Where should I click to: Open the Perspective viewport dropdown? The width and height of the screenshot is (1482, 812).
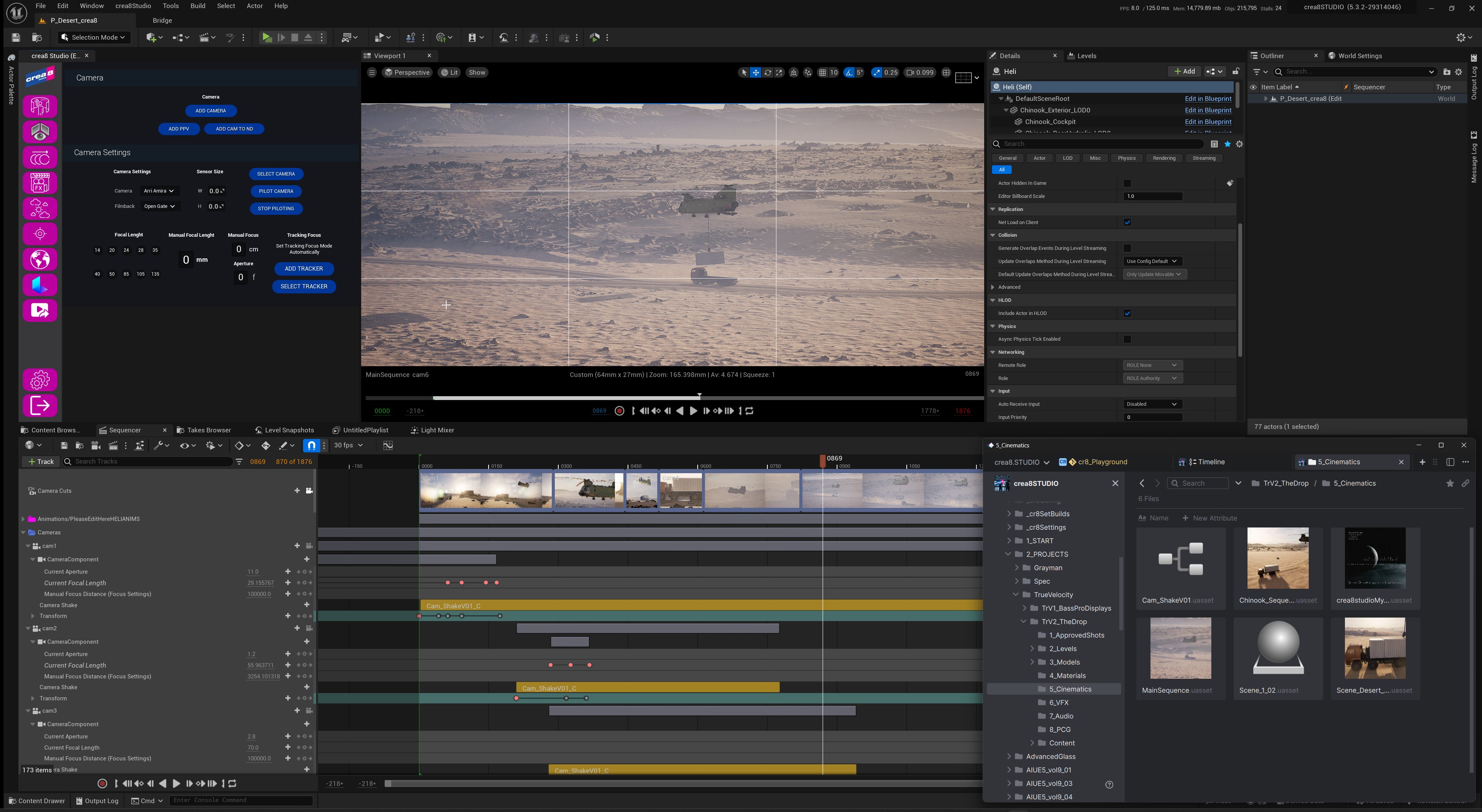[407, 72]
